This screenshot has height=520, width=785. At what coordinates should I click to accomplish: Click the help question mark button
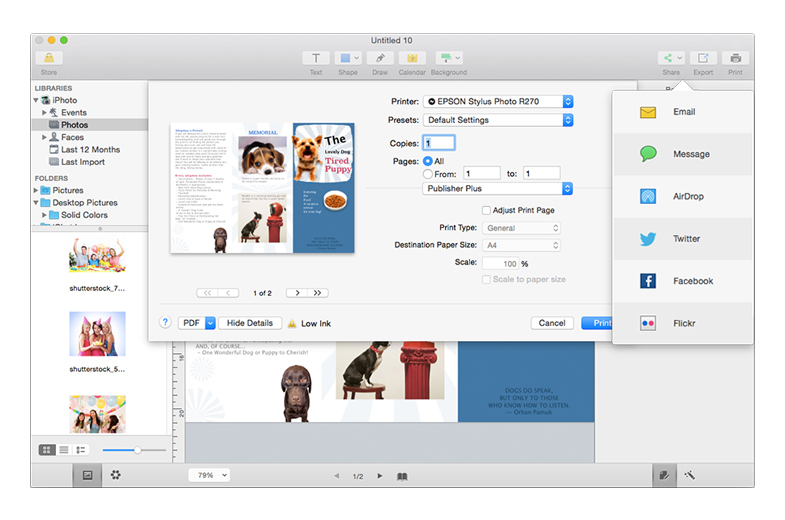(x=165, y=323)
